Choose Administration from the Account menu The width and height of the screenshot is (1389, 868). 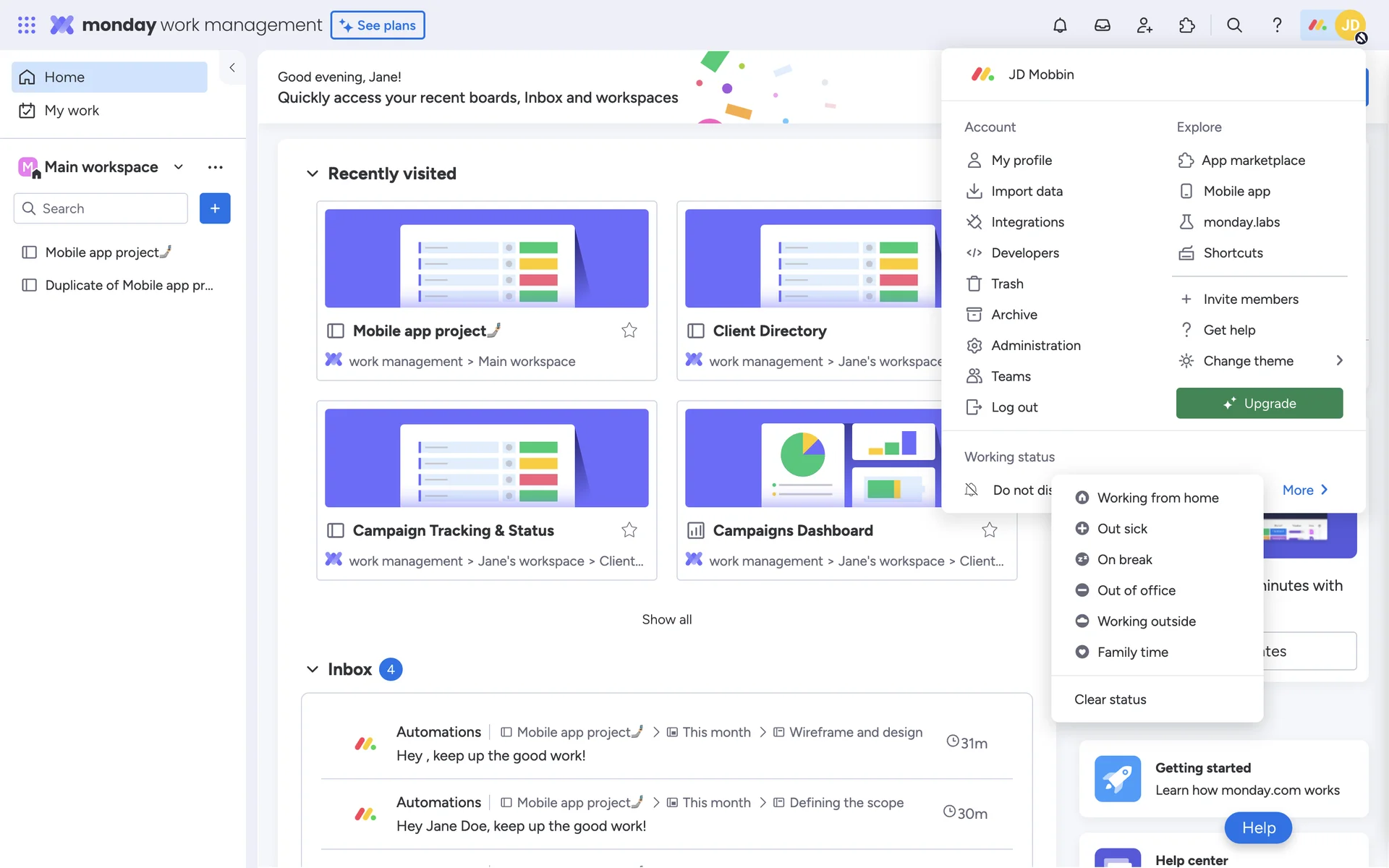1035,346
